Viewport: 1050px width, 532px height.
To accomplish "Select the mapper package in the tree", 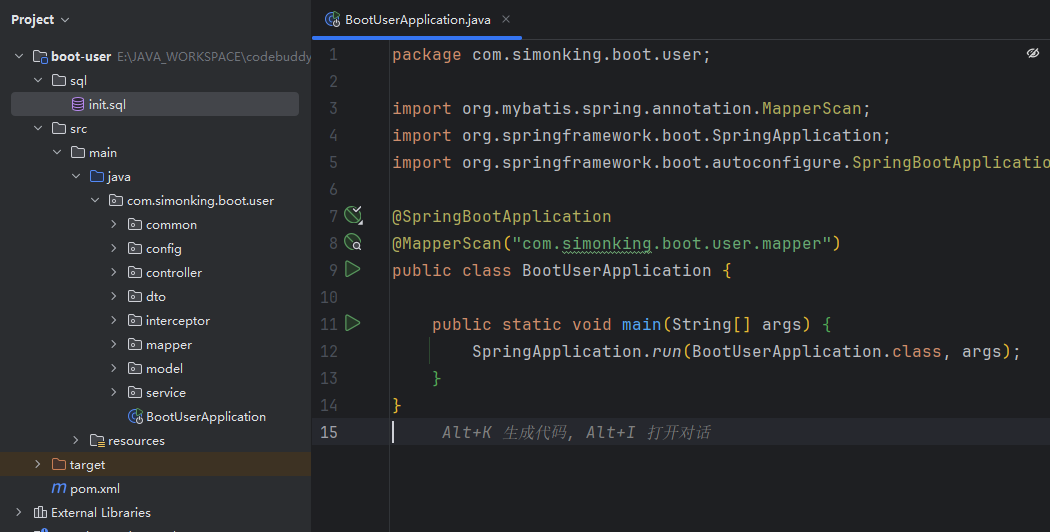I will (169, 345).
